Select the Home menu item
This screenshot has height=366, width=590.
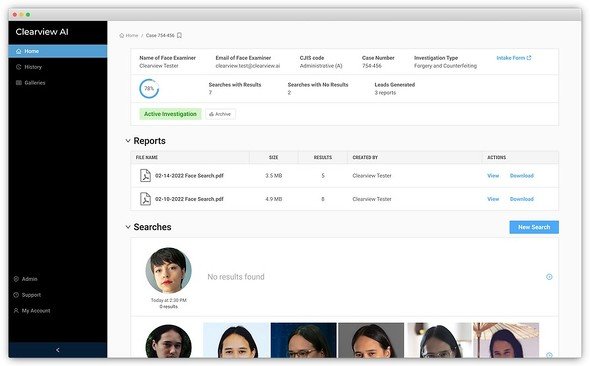58,51
